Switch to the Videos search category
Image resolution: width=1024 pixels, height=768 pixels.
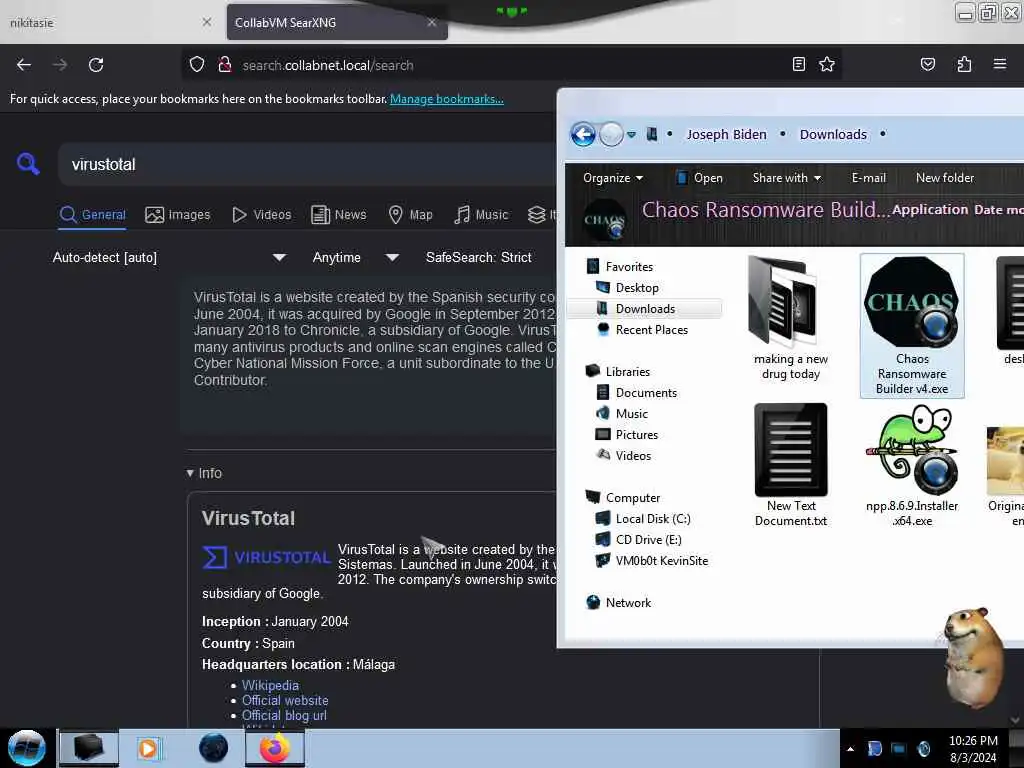tap(261, 214)
